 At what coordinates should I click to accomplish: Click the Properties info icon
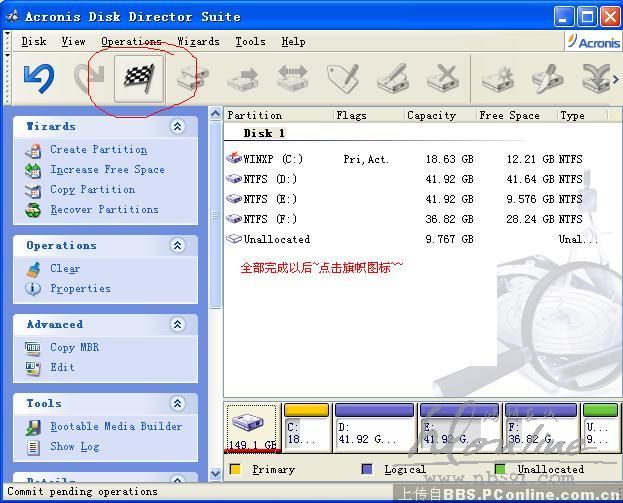coord(33,289)
